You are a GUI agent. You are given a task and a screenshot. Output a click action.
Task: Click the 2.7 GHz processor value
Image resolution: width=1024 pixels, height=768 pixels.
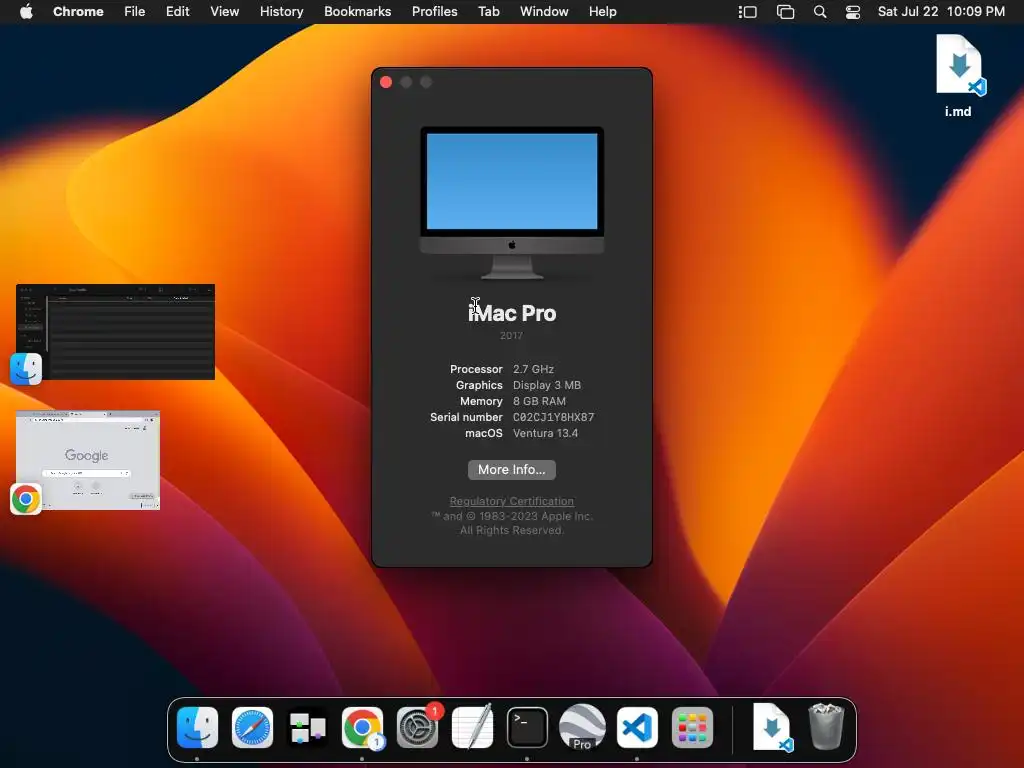pyautogui.click(x=533, y=369)
